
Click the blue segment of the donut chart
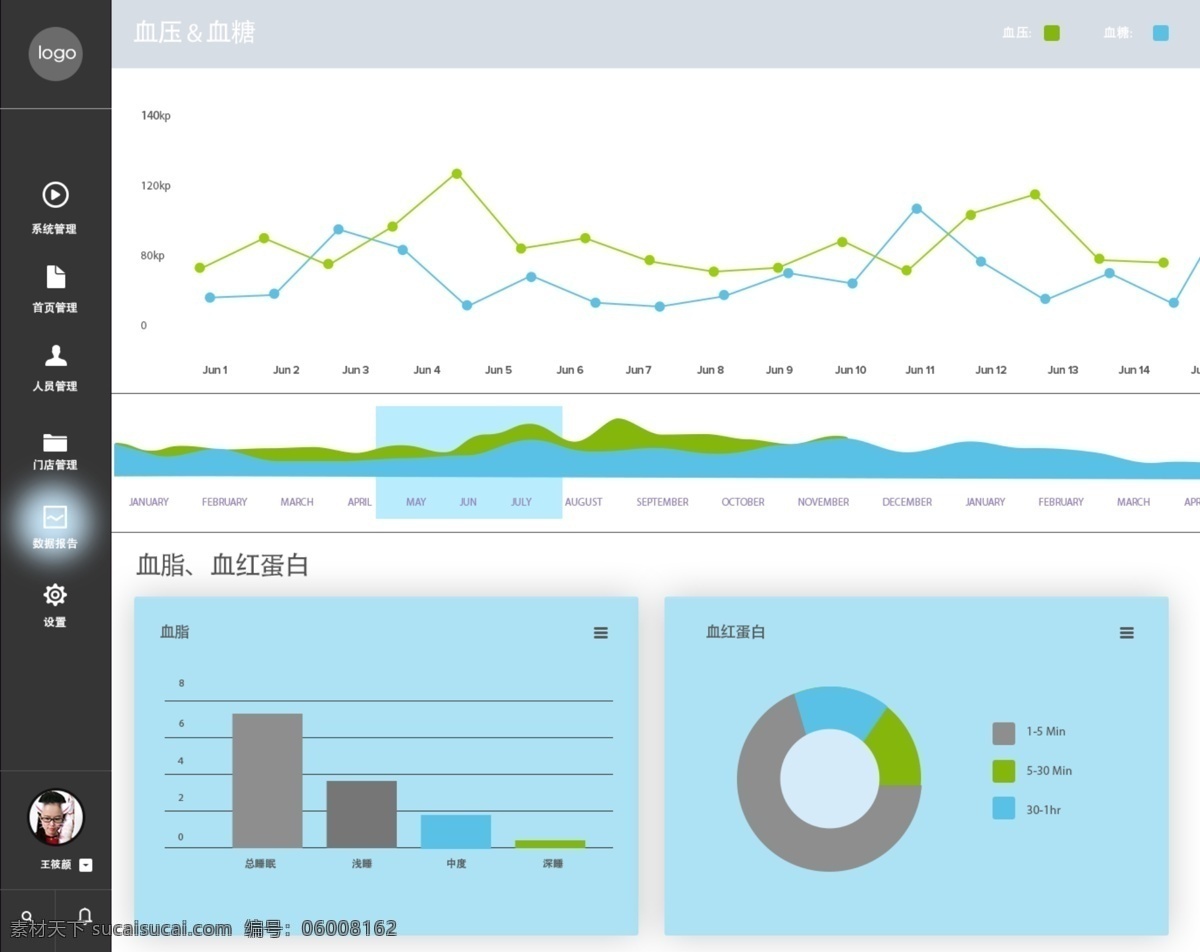coord(838,709)
